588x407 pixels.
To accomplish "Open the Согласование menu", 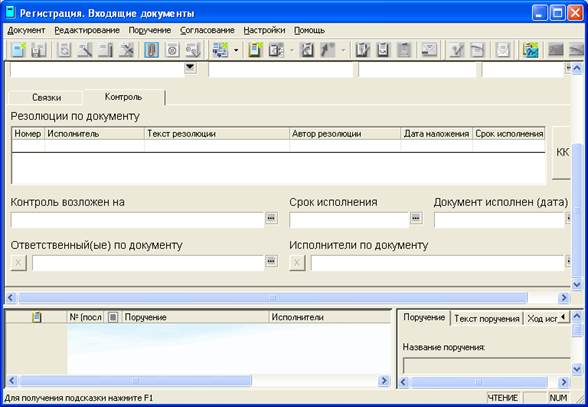I will coord(207,30).
